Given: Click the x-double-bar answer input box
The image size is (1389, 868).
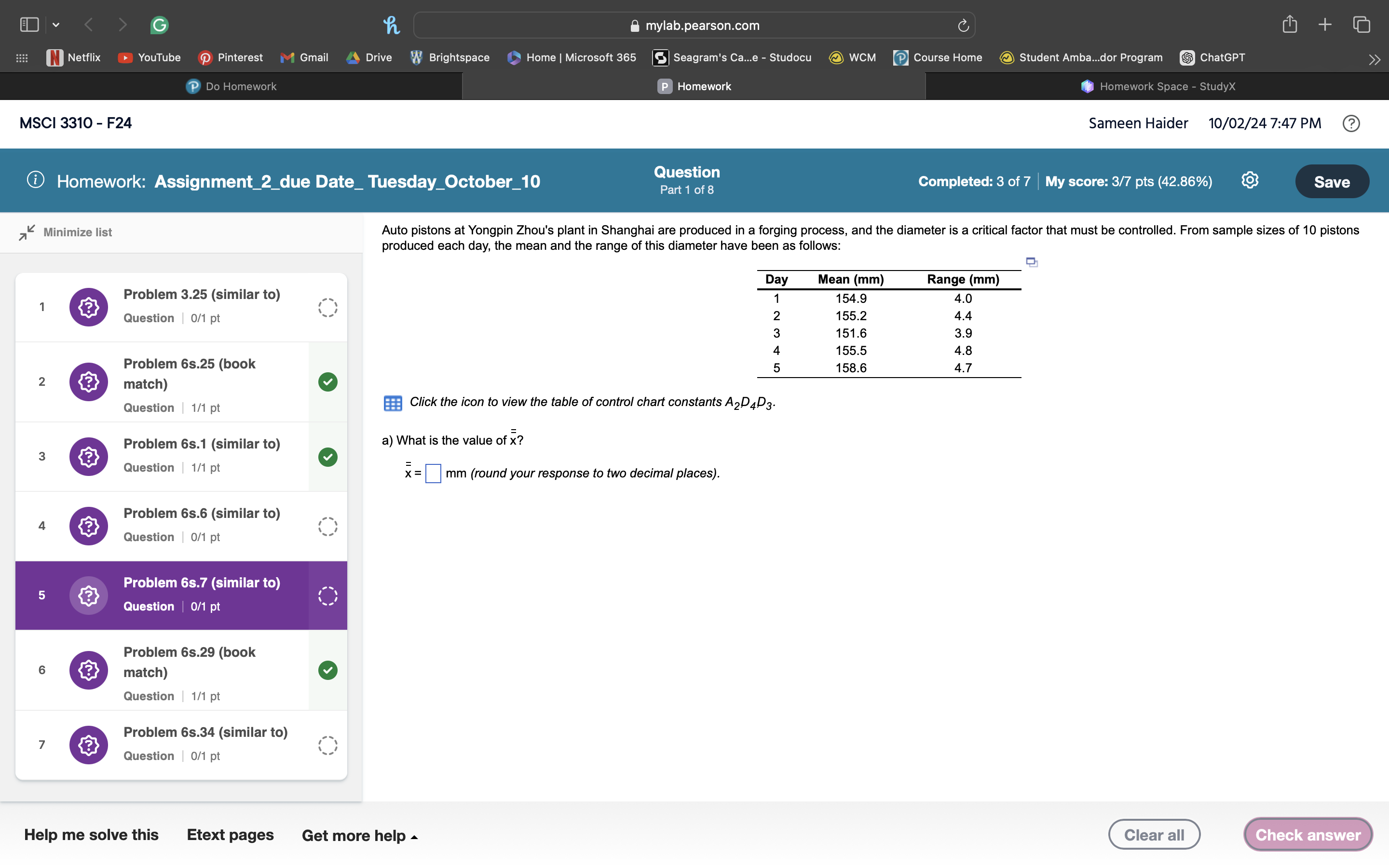Looking at the screenshot, I should (434, 474).
